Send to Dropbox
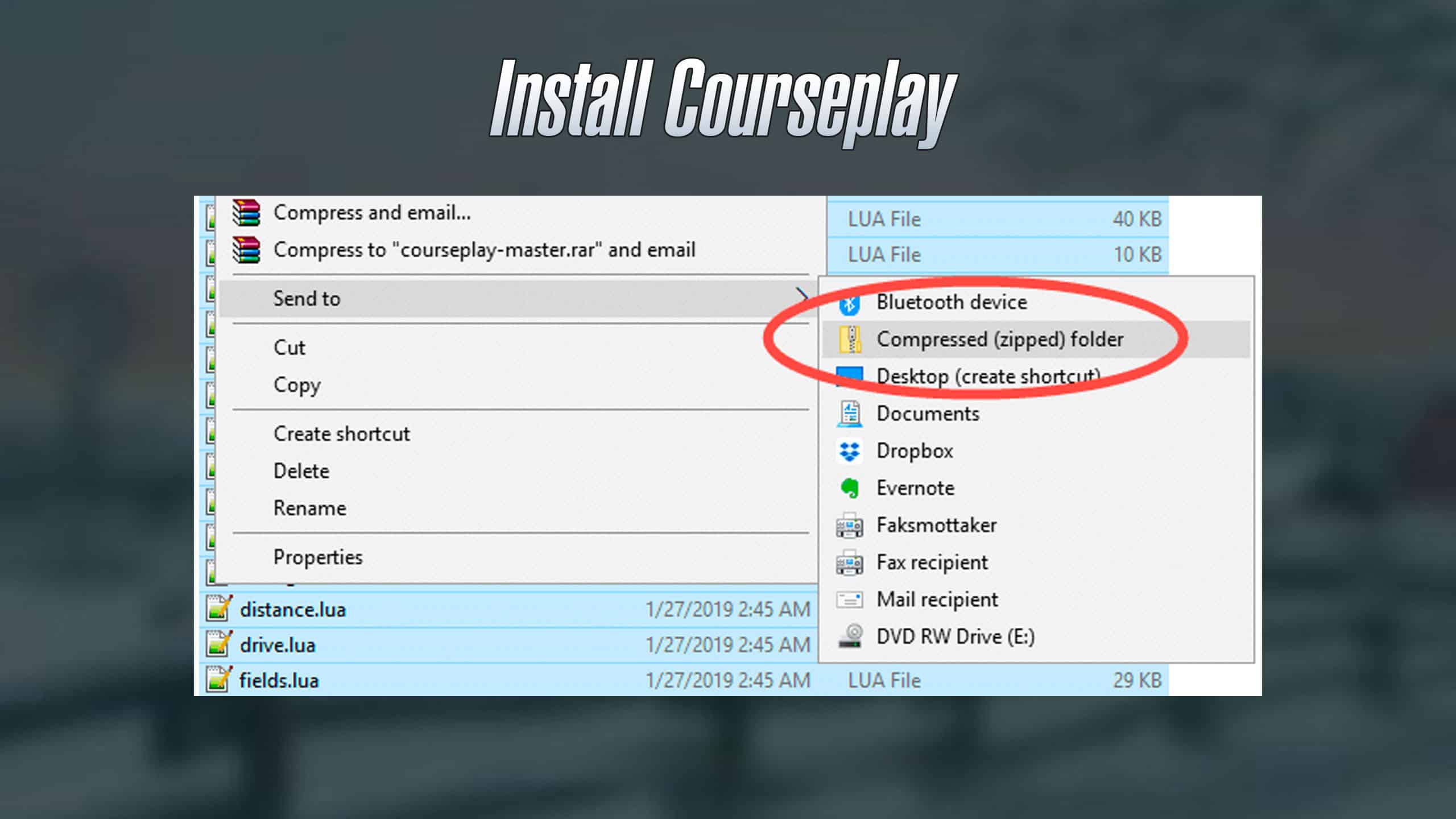Viewport: 1456px width, 819px height. [915, 451]
